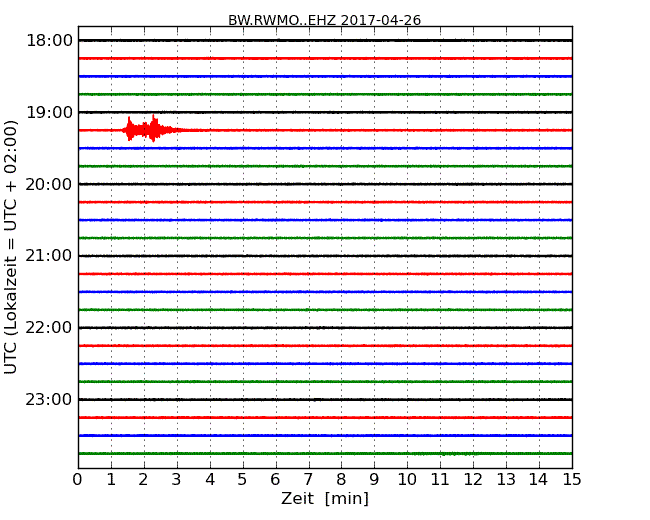The height and width of the screenshot is (520, 650).
Task: Select the 15 tick on the minute axis
Action: click(572, 480)
